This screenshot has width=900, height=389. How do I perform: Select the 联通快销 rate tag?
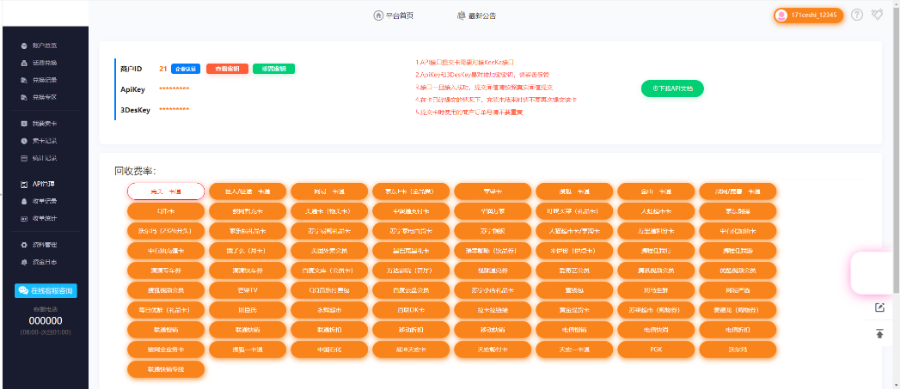(247, 330)
